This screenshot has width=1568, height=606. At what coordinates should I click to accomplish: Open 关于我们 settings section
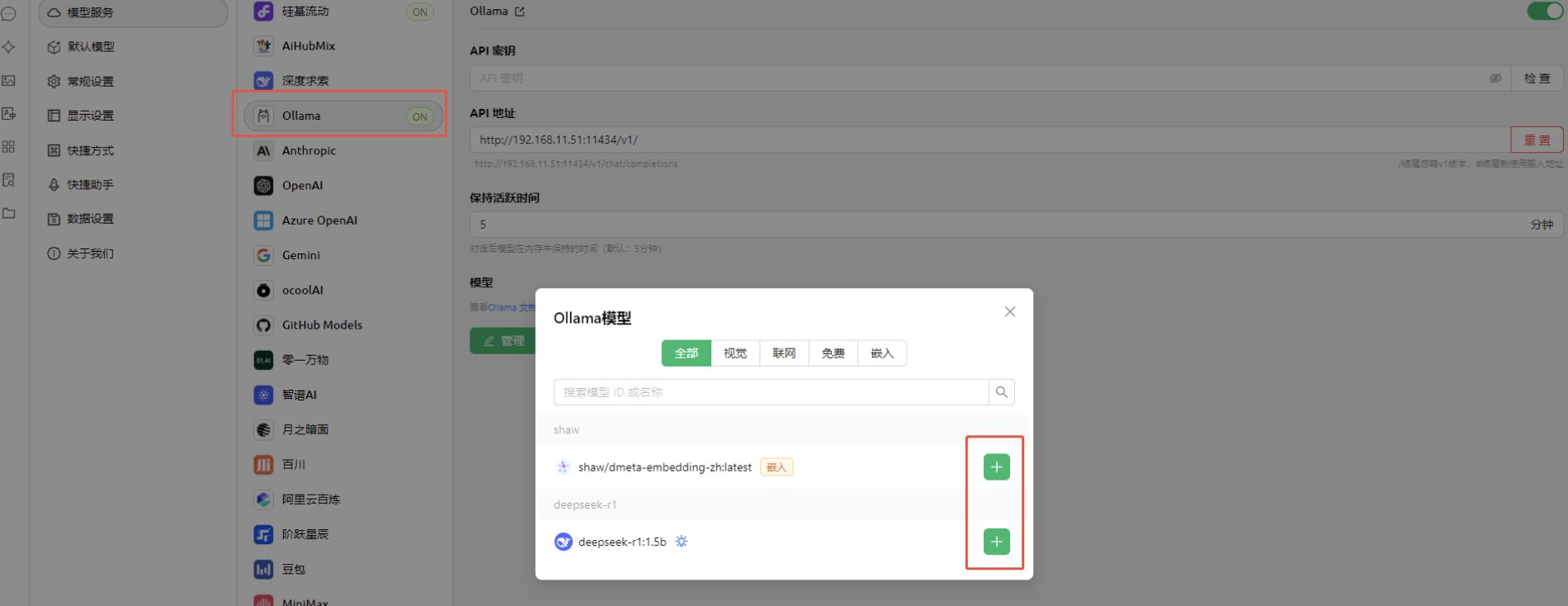click(133, 253)
